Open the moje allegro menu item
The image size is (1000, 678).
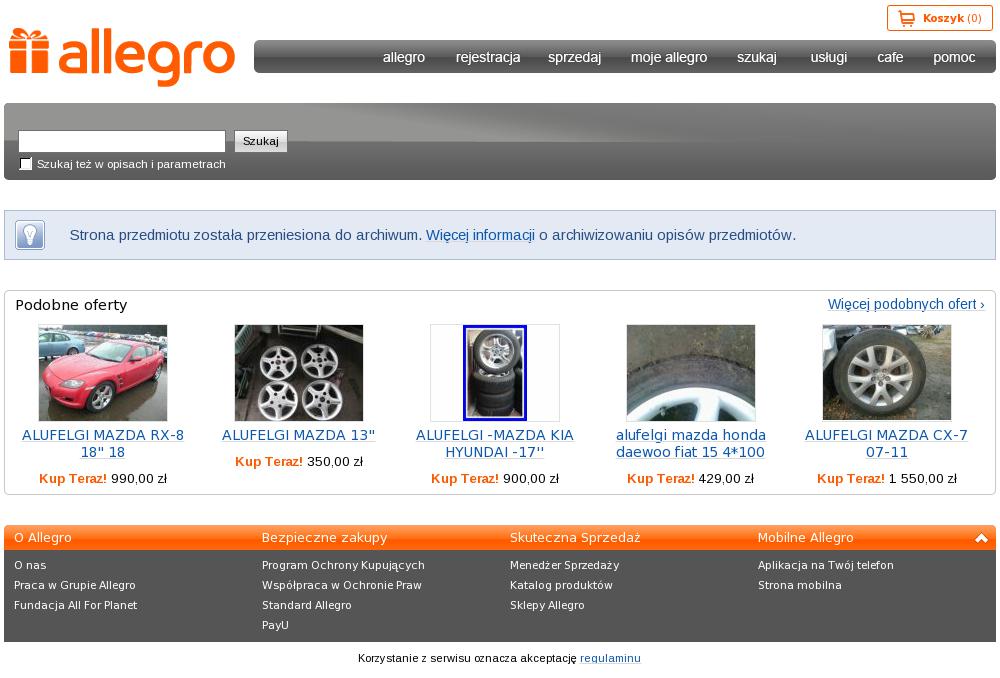click(x=669, y=57)
